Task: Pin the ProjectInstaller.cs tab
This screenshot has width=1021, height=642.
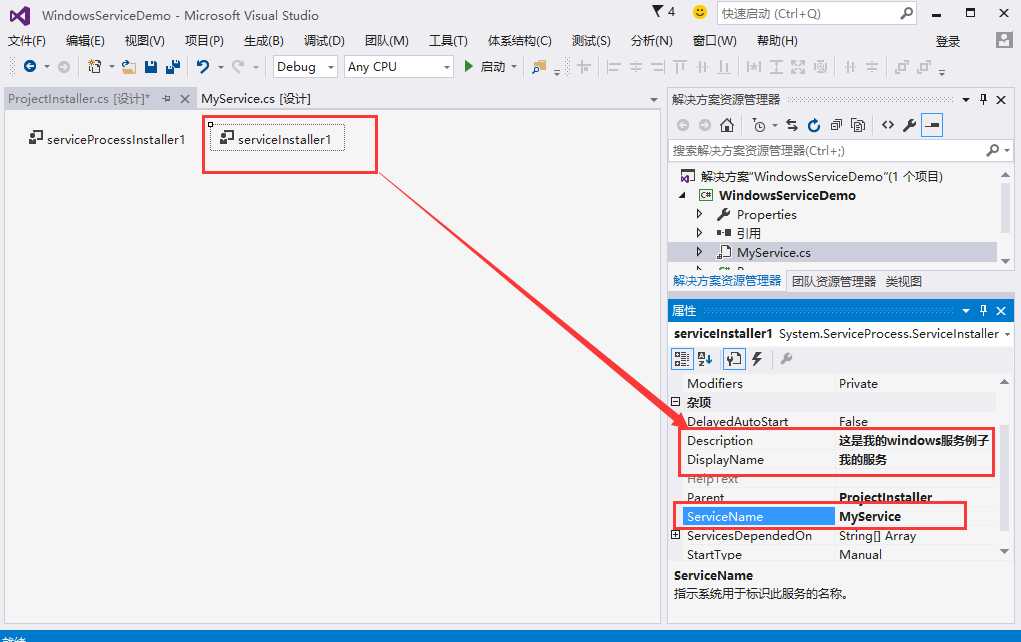Action: (167, 98)
